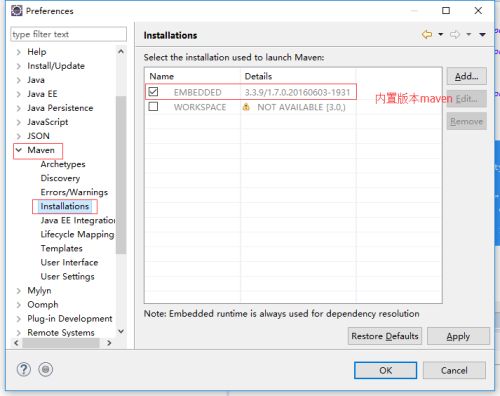
Task: Click the horizontal scrollbar thumb in tree
Action: point(61,343)
